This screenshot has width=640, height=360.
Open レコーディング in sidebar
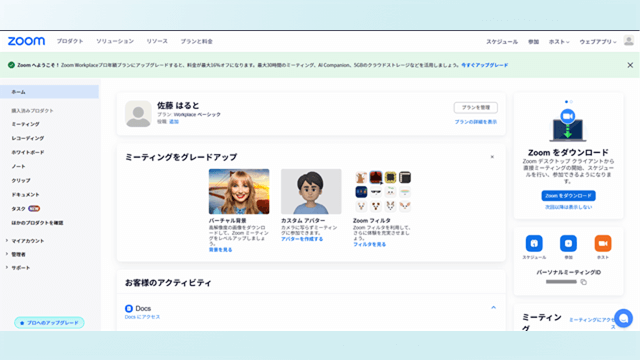28,138
